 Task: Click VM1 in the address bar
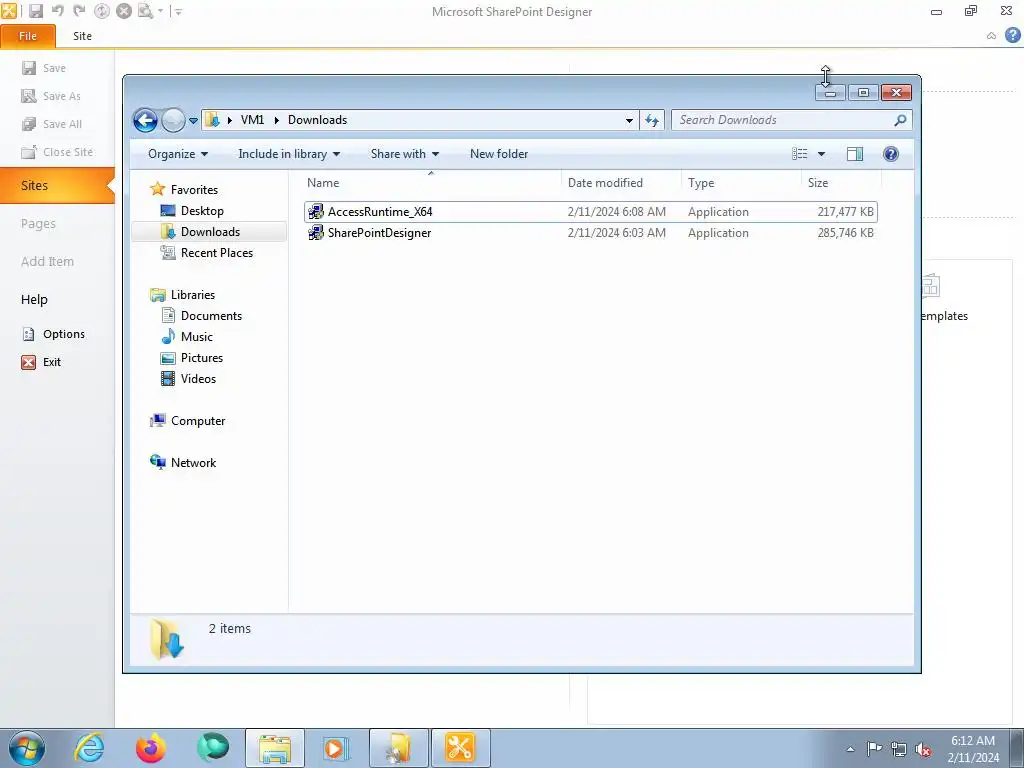pos(252,120)
